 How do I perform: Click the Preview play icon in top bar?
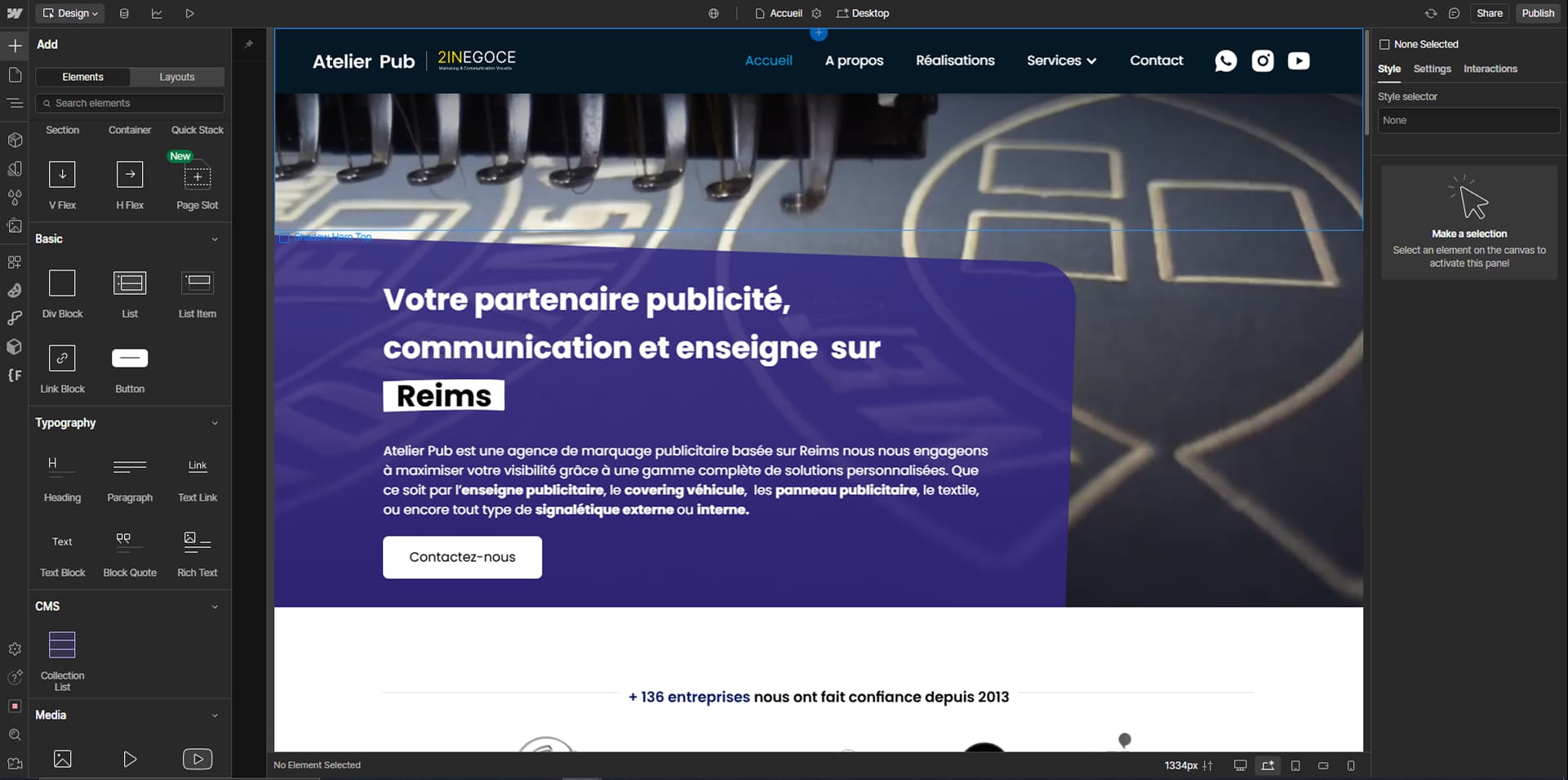coord(189,13)
